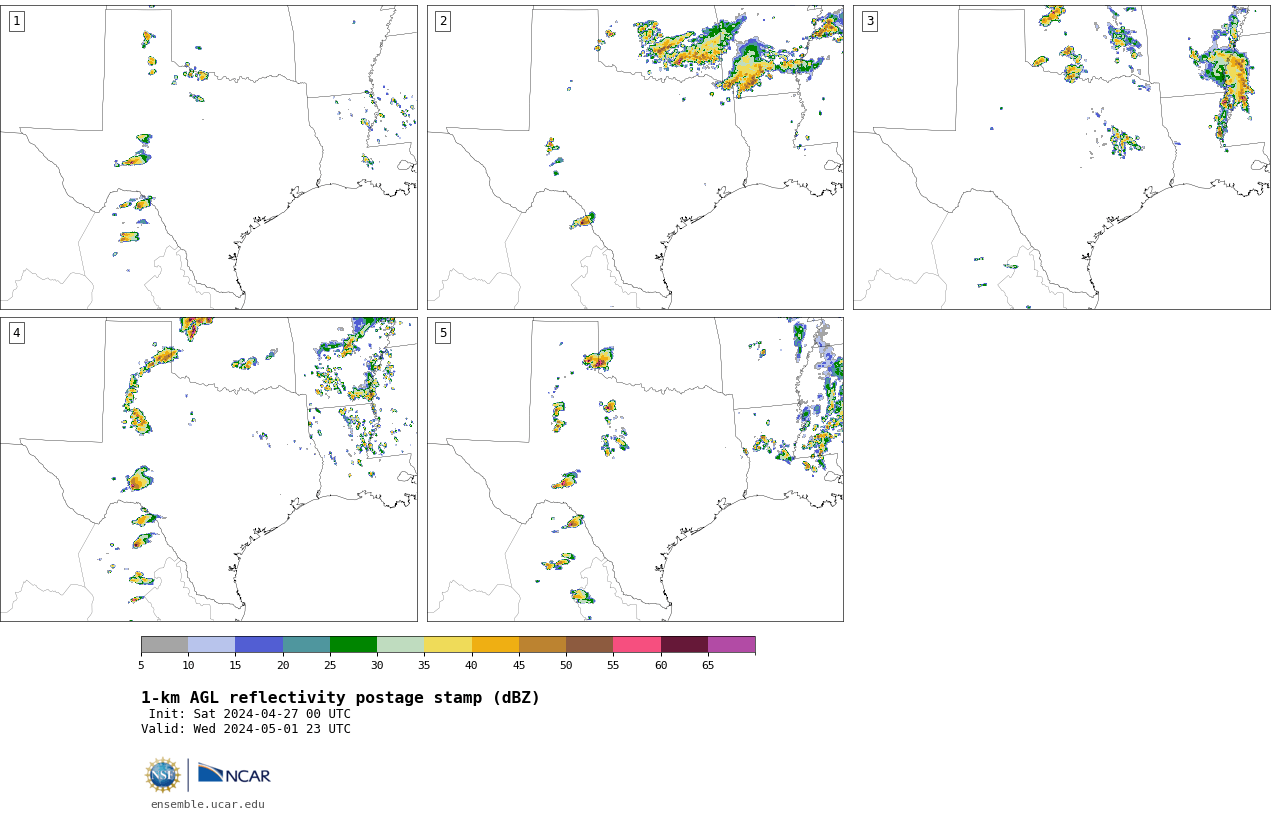1280x815 pixels.
Task: Click the panel number label 4
Action: point(17,333)
